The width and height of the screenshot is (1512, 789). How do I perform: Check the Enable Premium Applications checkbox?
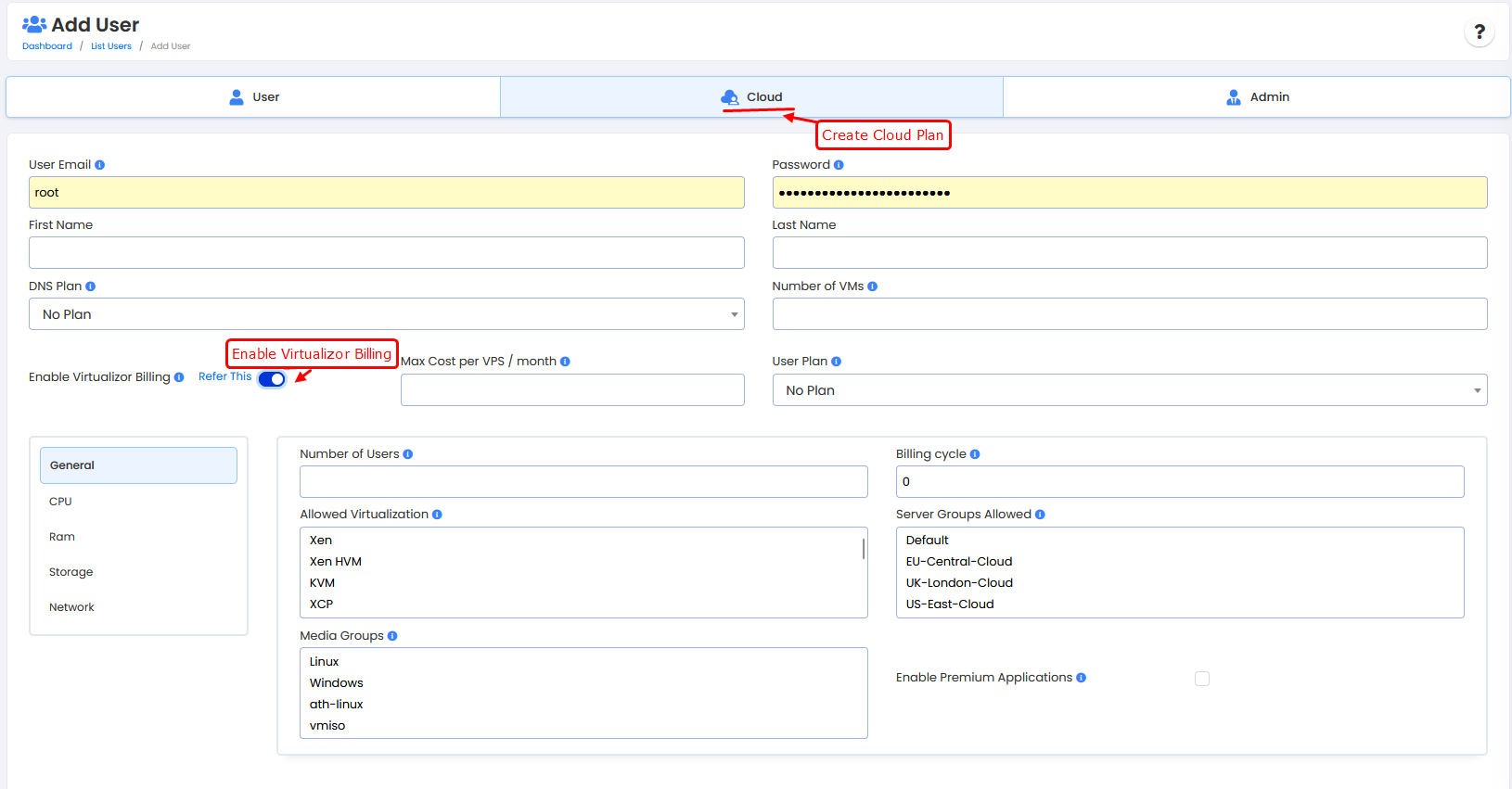point(1202,679)
